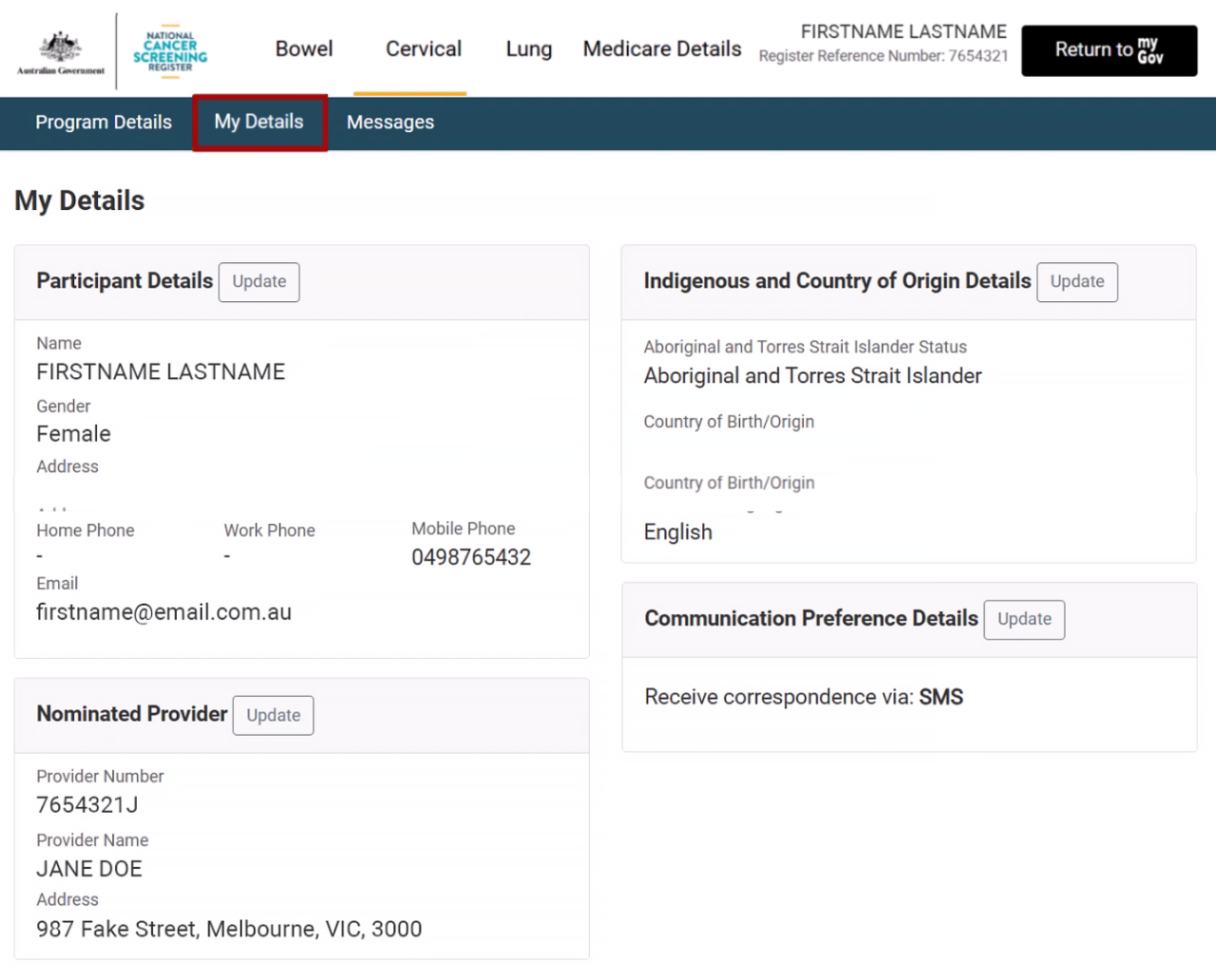Click the language value English
The width and height of the screenshot is (1216, 980).
(x=677, y=532)
